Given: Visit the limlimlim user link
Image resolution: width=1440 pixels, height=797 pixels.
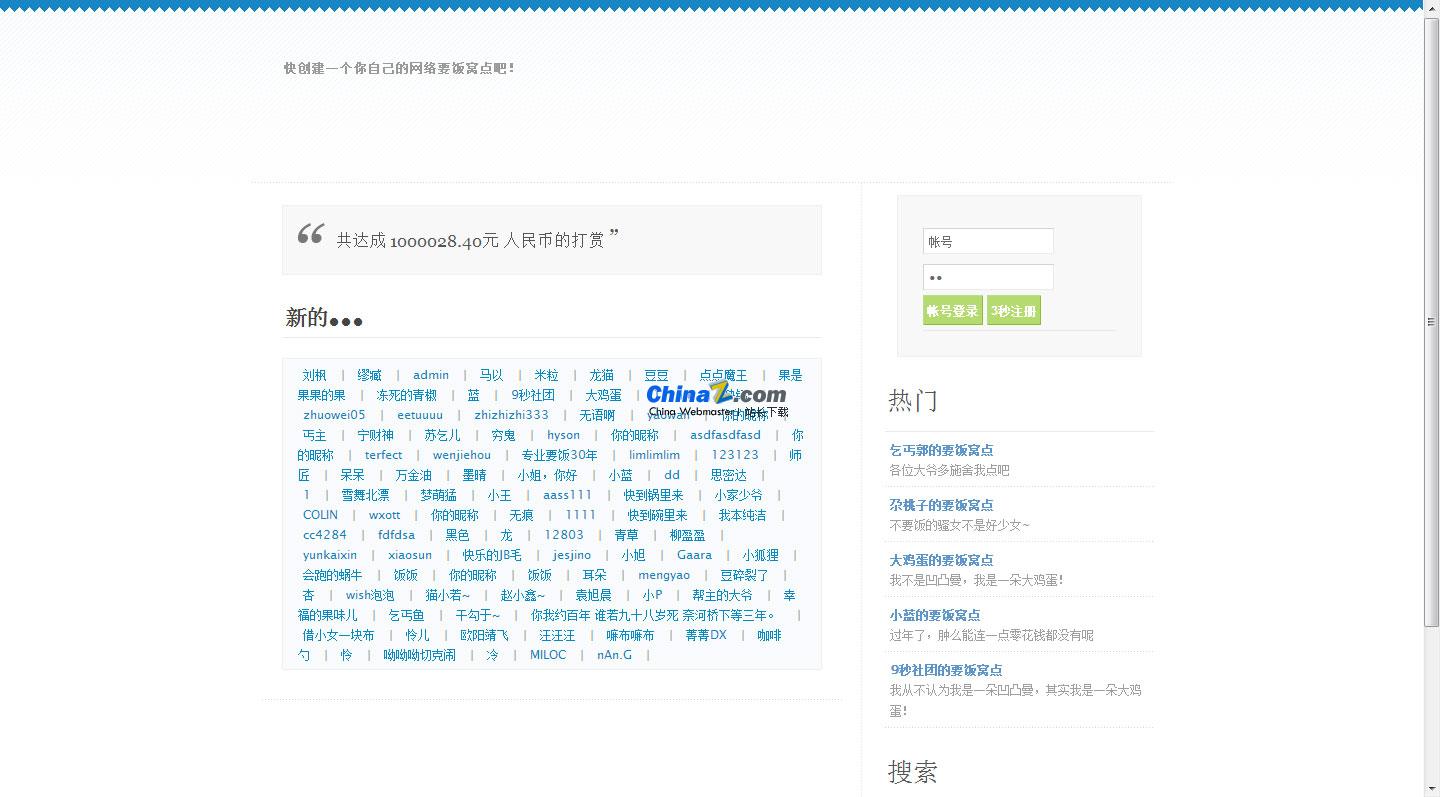Looking at the screenshot, I should click(x=654, y=455).
